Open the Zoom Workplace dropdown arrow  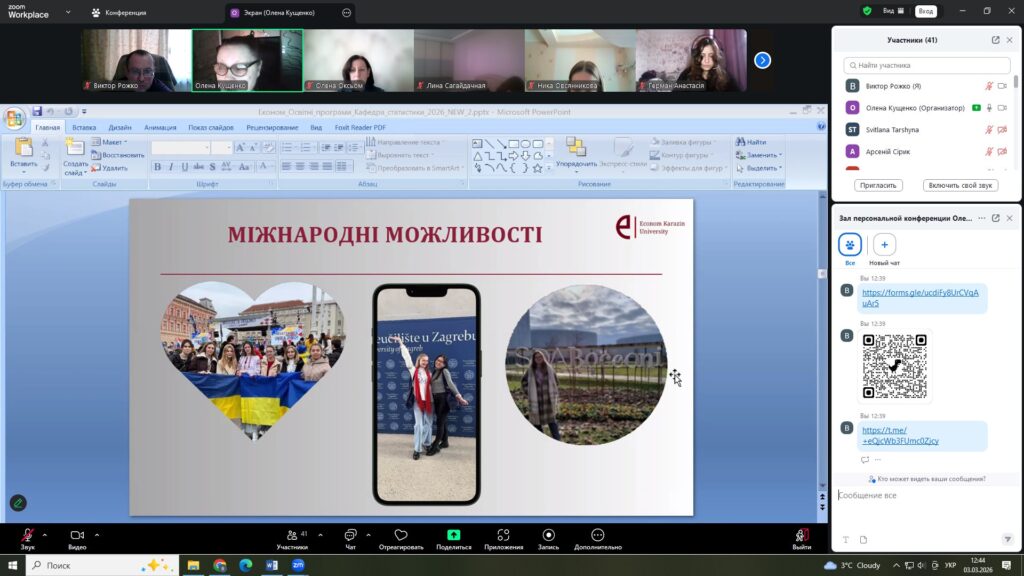[67, 13]
